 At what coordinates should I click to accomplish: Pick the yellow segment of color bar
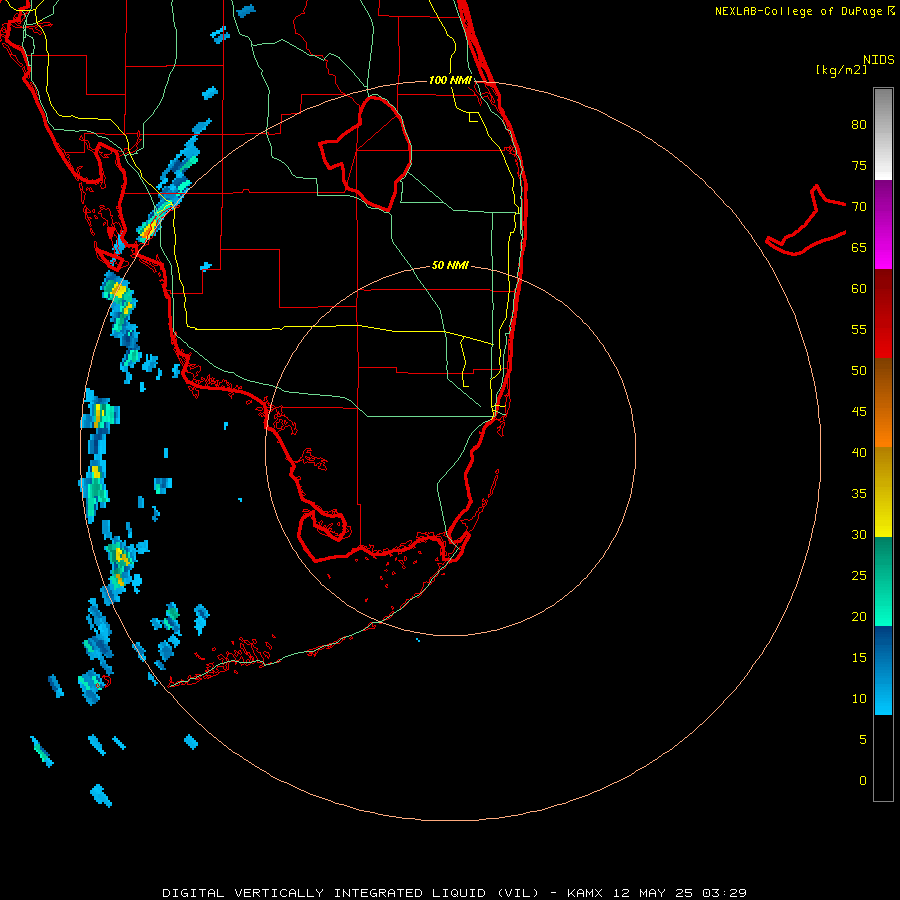click(883, 492)
